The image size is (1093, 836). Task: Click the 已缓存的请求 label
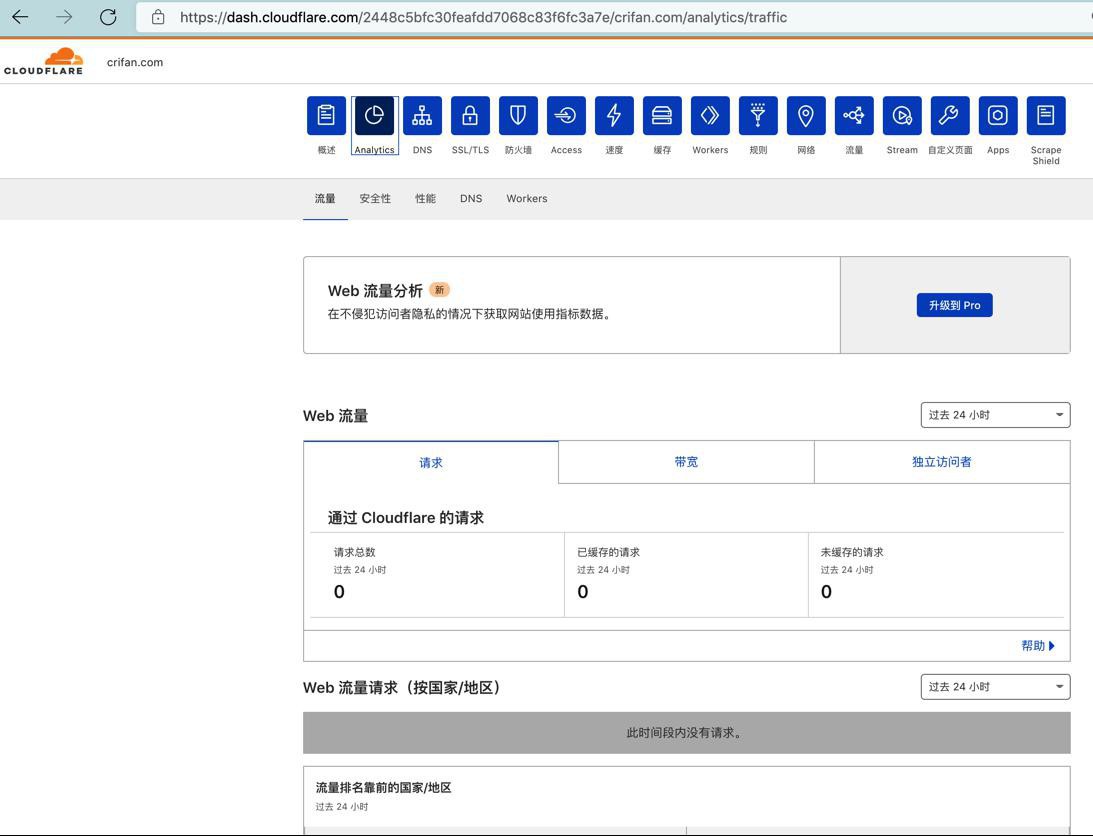point(609,552)
